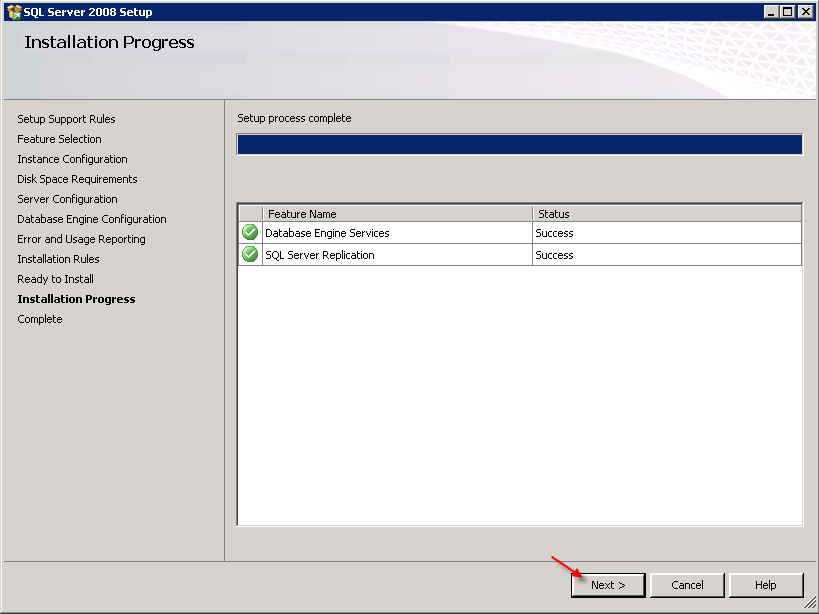Click the window resize grip in corner
Image resolution: width=819 pixels, height=614 pixels.
(x=810, y=605)
